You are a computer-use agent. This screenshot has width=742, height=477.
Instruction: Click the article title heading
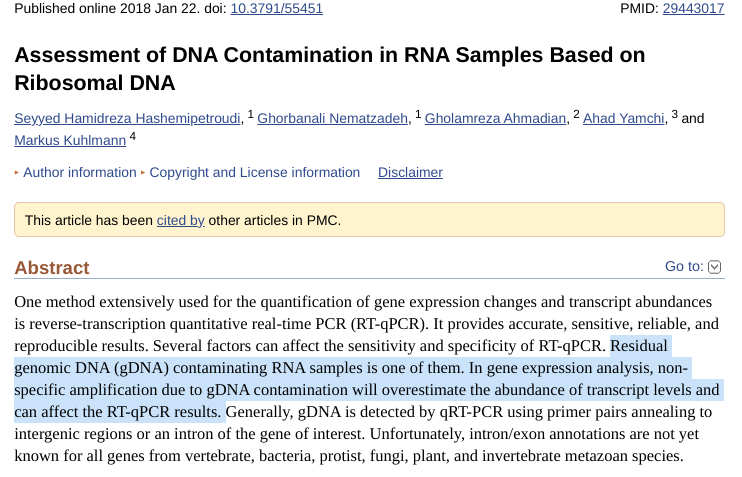330,69
